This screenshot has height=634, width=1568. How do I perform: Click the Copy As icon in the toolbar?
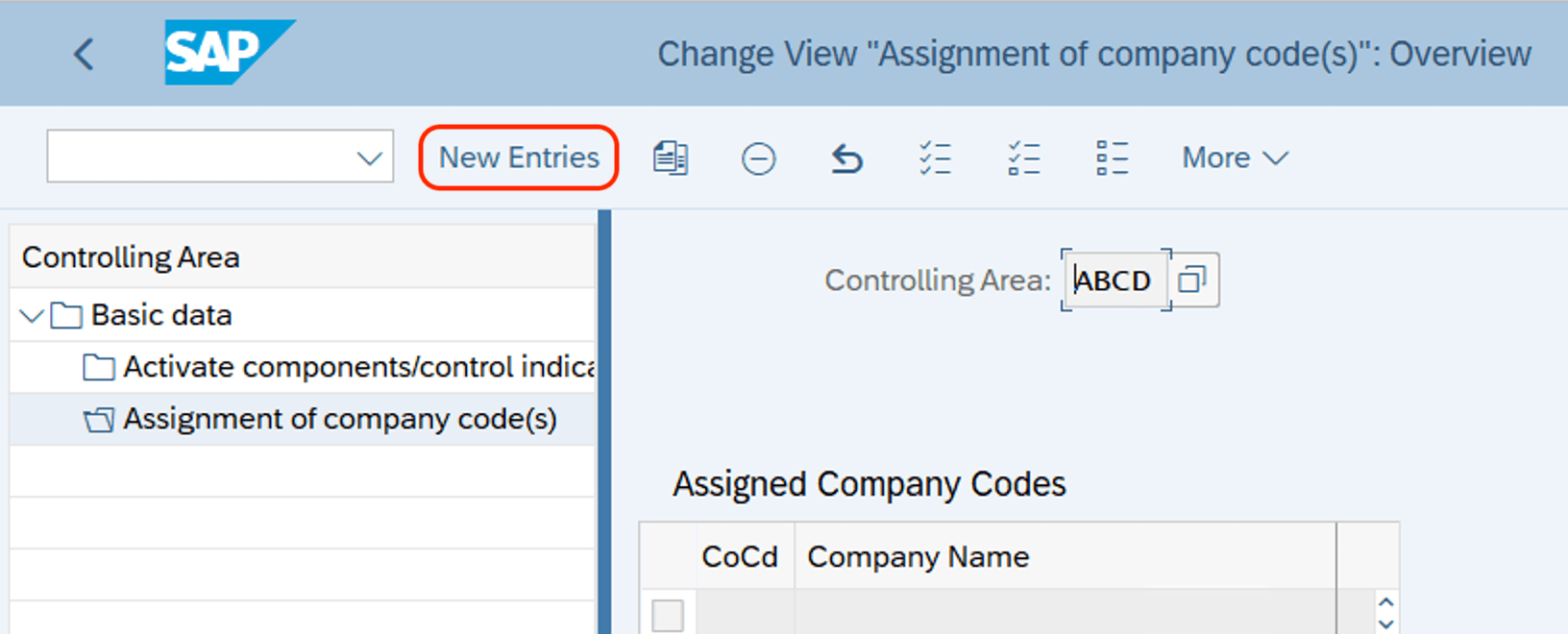click(672, 157)
